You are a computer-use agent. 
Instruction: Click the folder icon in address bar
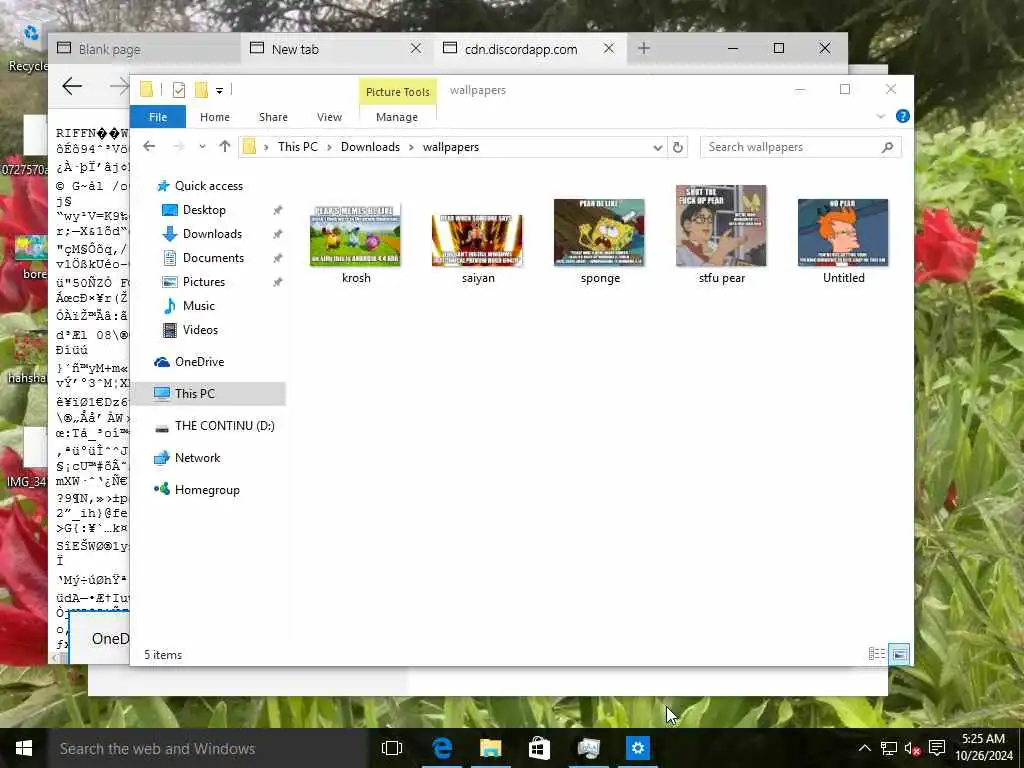[249, 147]
